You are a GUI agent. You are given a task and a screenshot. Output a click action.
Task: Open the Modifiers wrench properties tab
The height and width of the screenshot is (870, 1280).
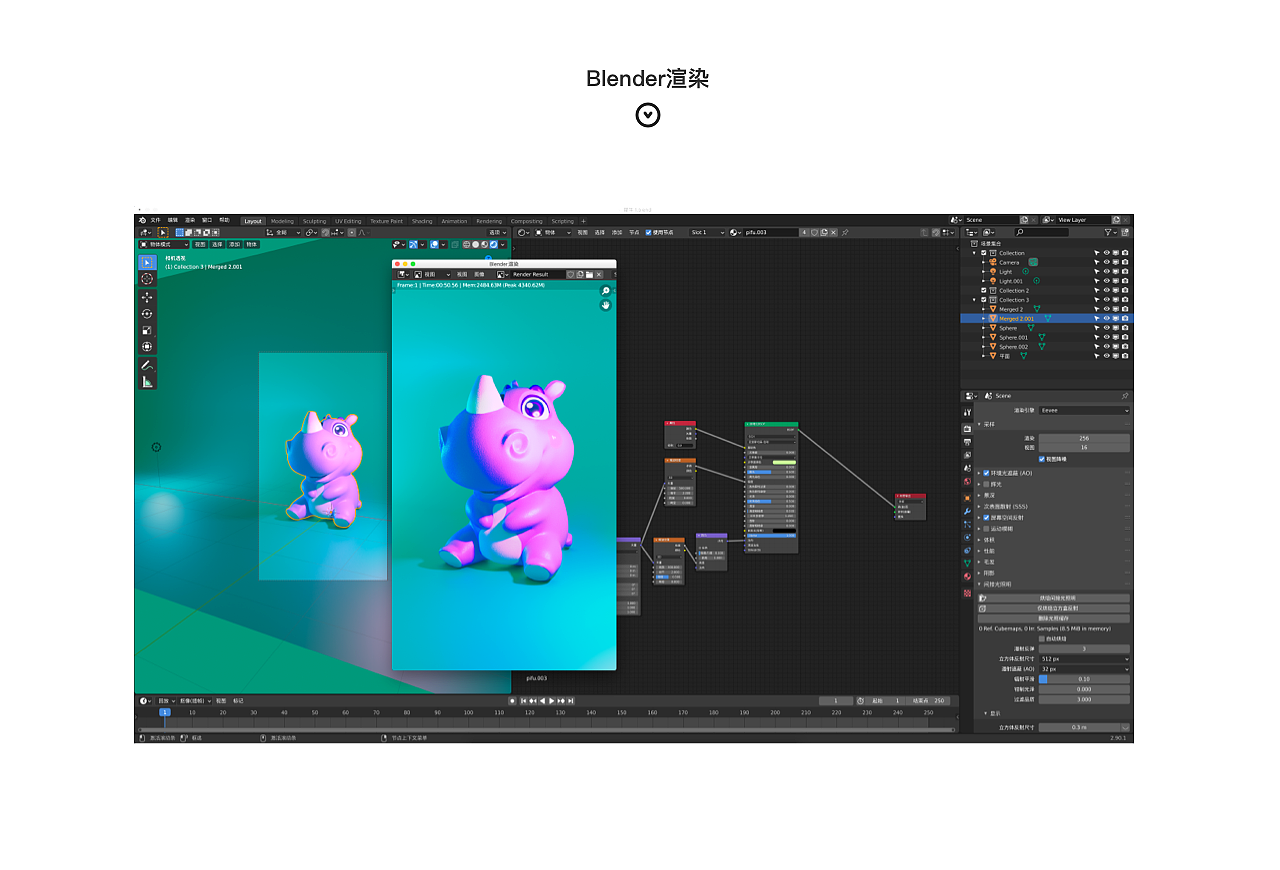[967, 511]
